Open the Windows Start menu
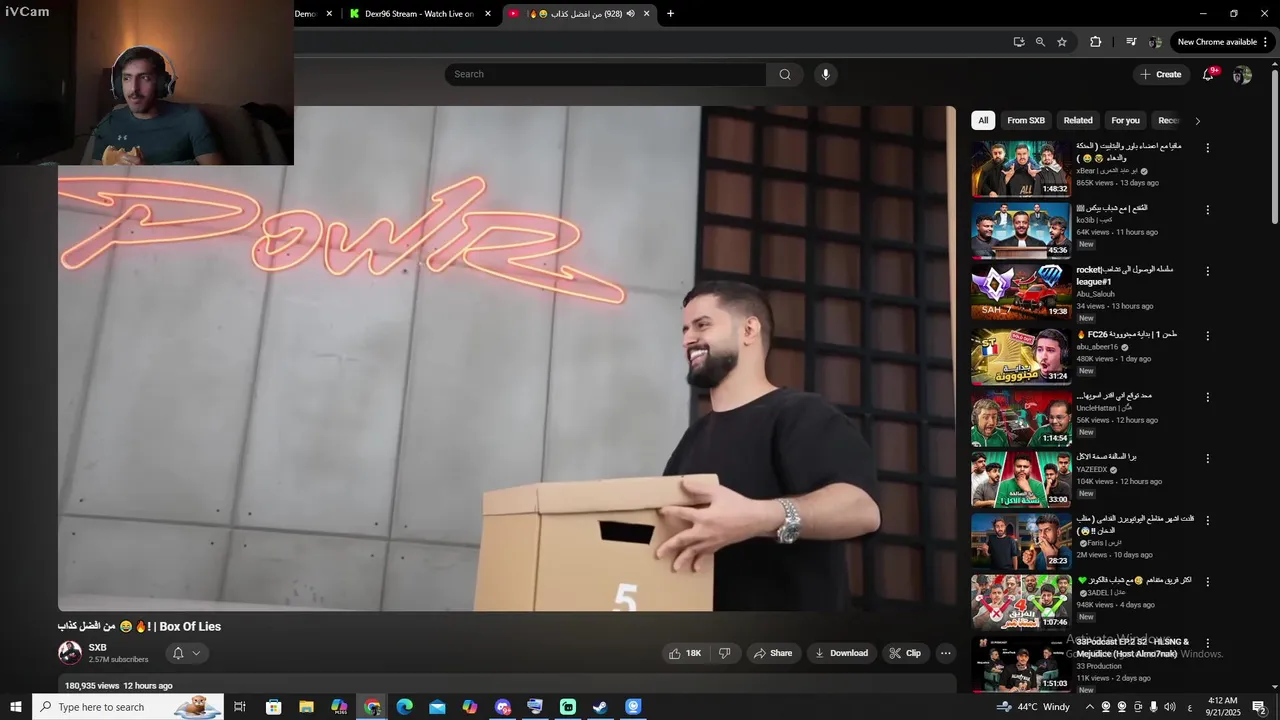Viewport: 1280px width, 720px height. [x=15, y=707]
